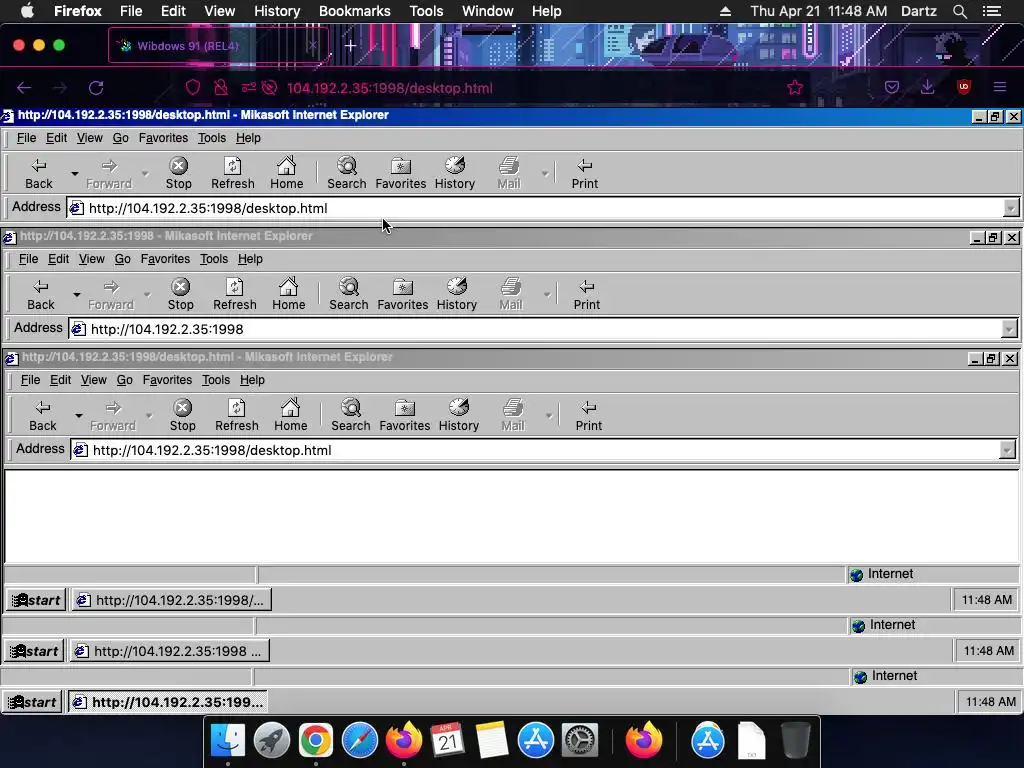The image size is (1024, 768).
Task: Click Print in the innermost Explorer window toolbar
Action: coord(588,415)
